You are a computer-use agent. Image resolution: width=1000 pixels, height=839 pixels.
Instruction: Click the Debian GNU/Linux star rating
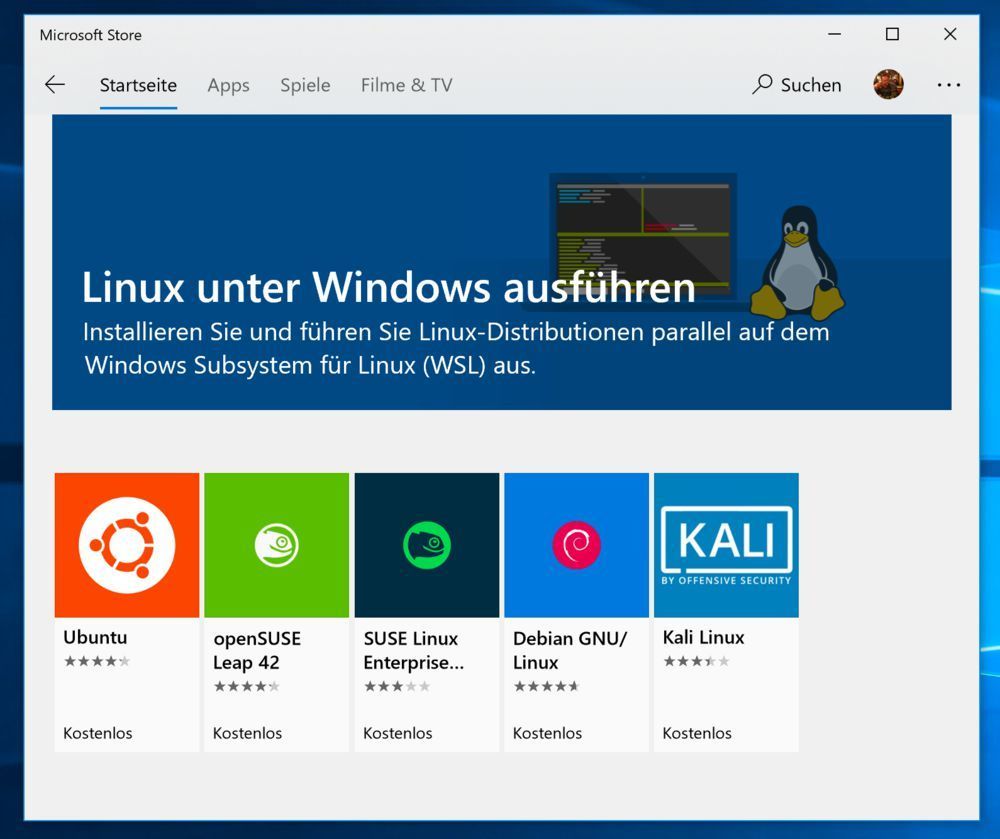point(547,687)
